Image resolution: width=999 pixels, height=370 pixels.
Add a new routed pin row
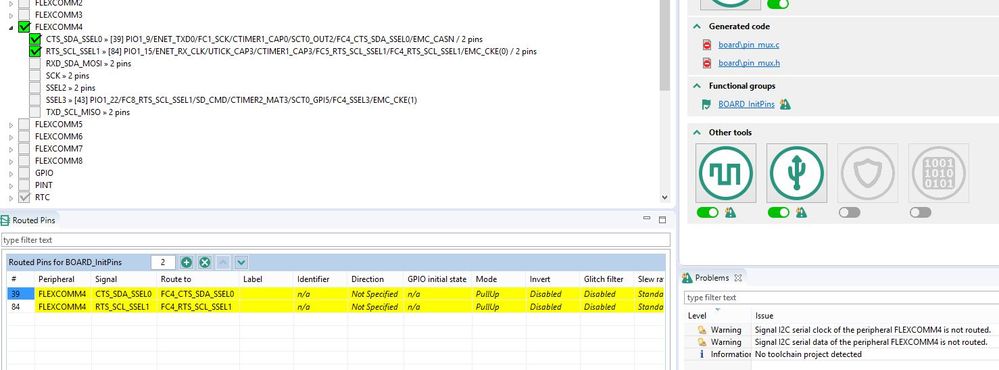[187, 262]
